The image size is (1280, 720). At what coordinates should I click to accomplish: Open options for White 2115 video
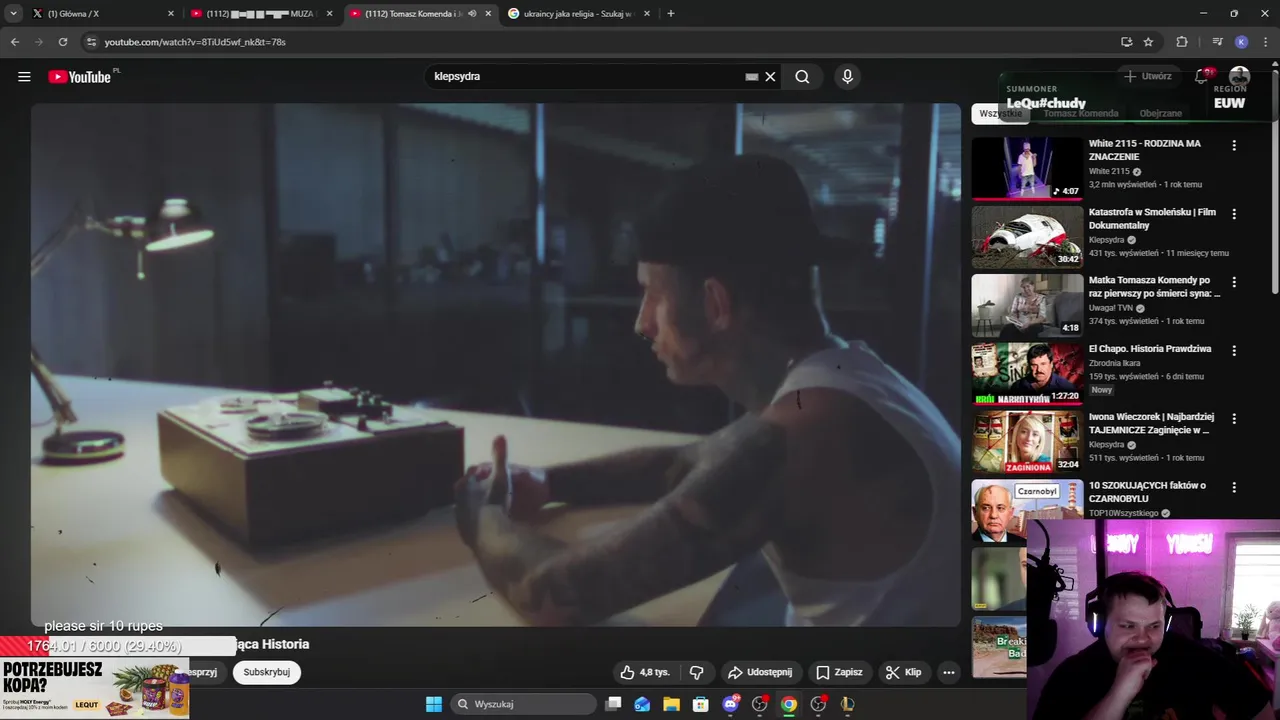click(1234, 145)
